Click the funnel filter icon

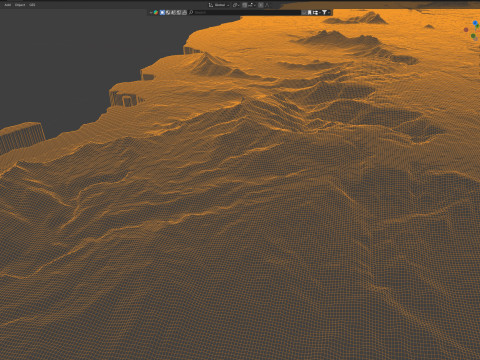pyautogui.click(x=324, y=12)
